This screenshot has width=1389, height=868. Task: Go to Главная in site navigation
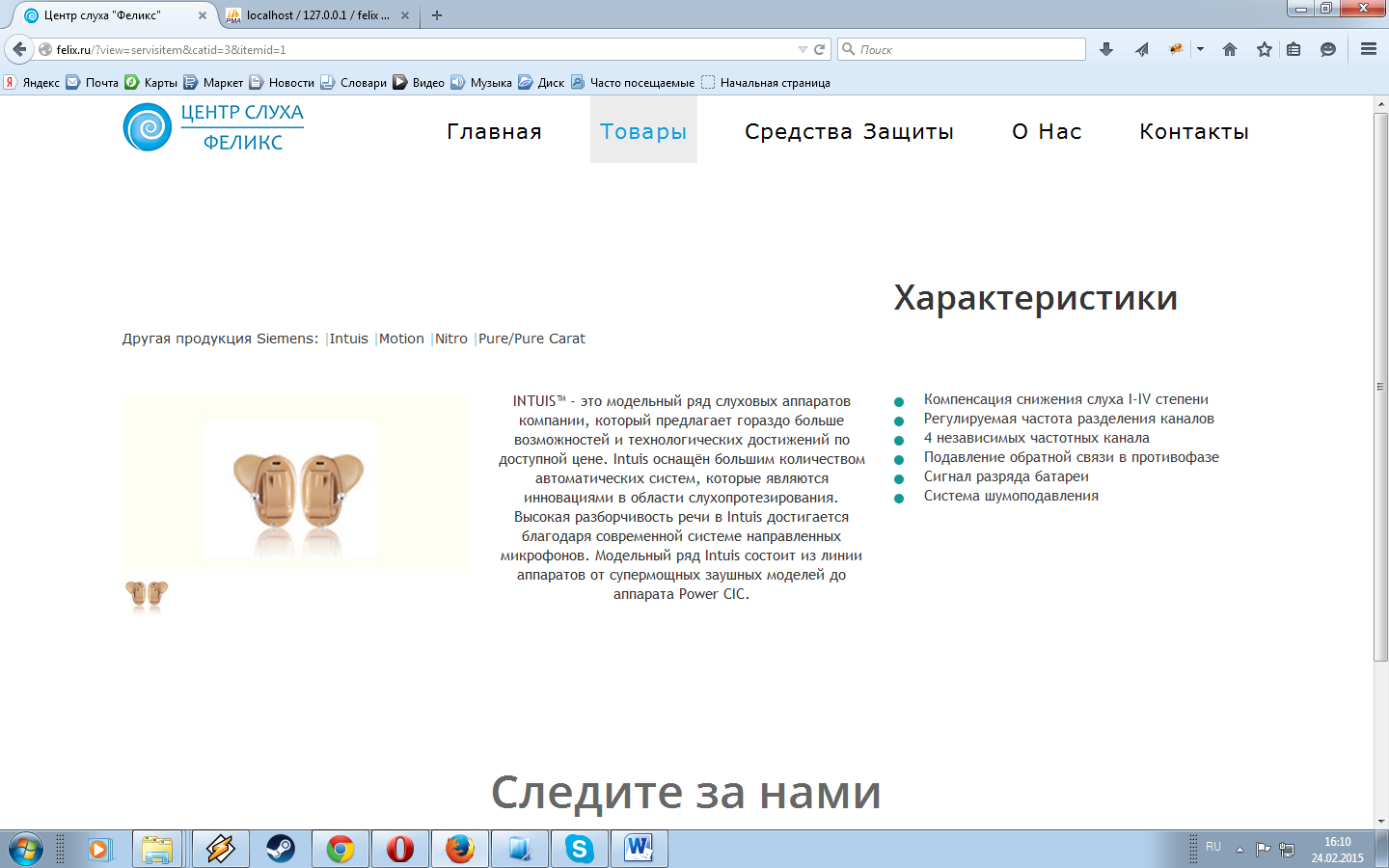tap(494, 131)
